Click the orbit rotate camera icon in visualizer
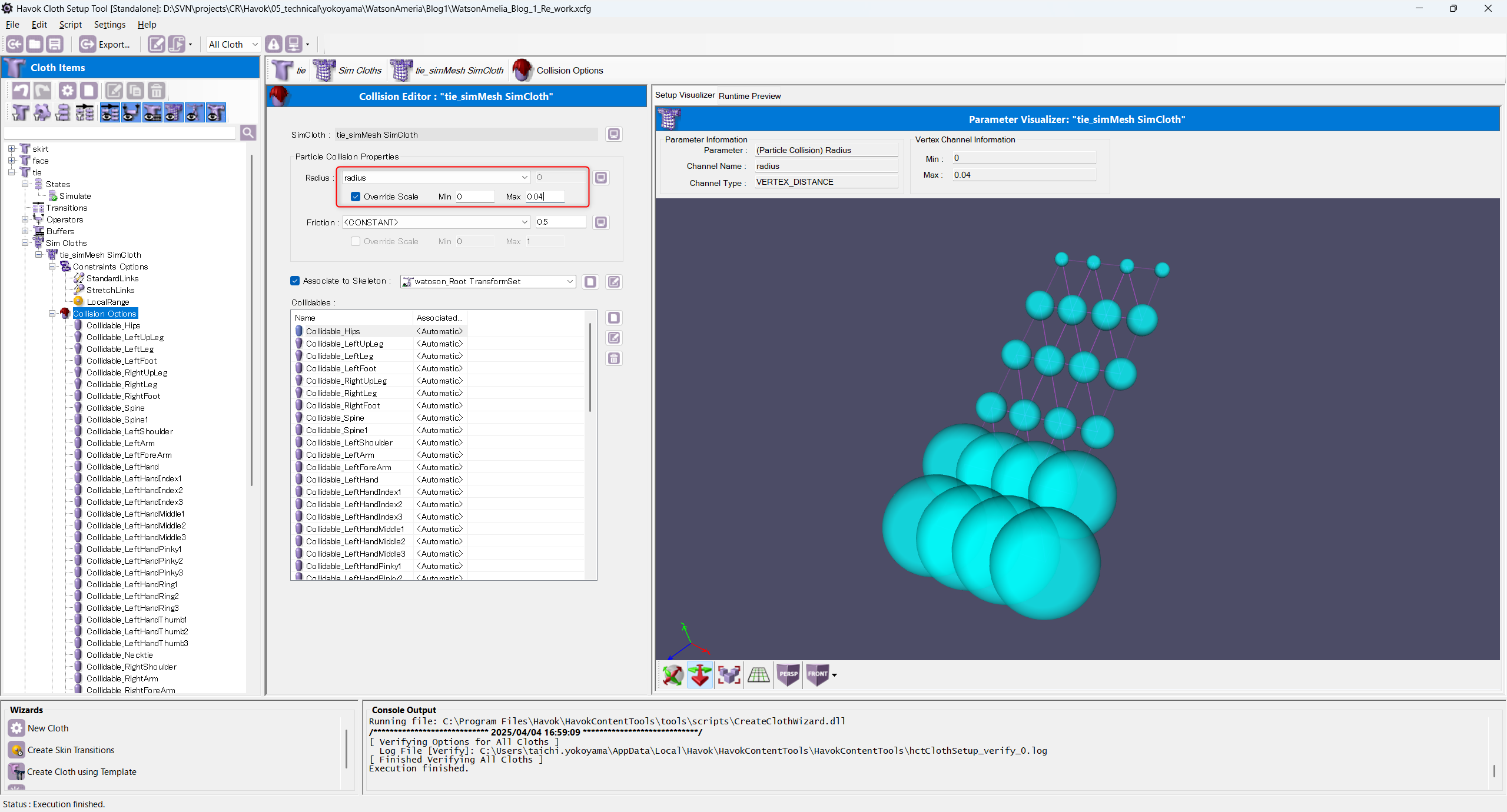This screenshot has width=1507, height=812. 672,675
